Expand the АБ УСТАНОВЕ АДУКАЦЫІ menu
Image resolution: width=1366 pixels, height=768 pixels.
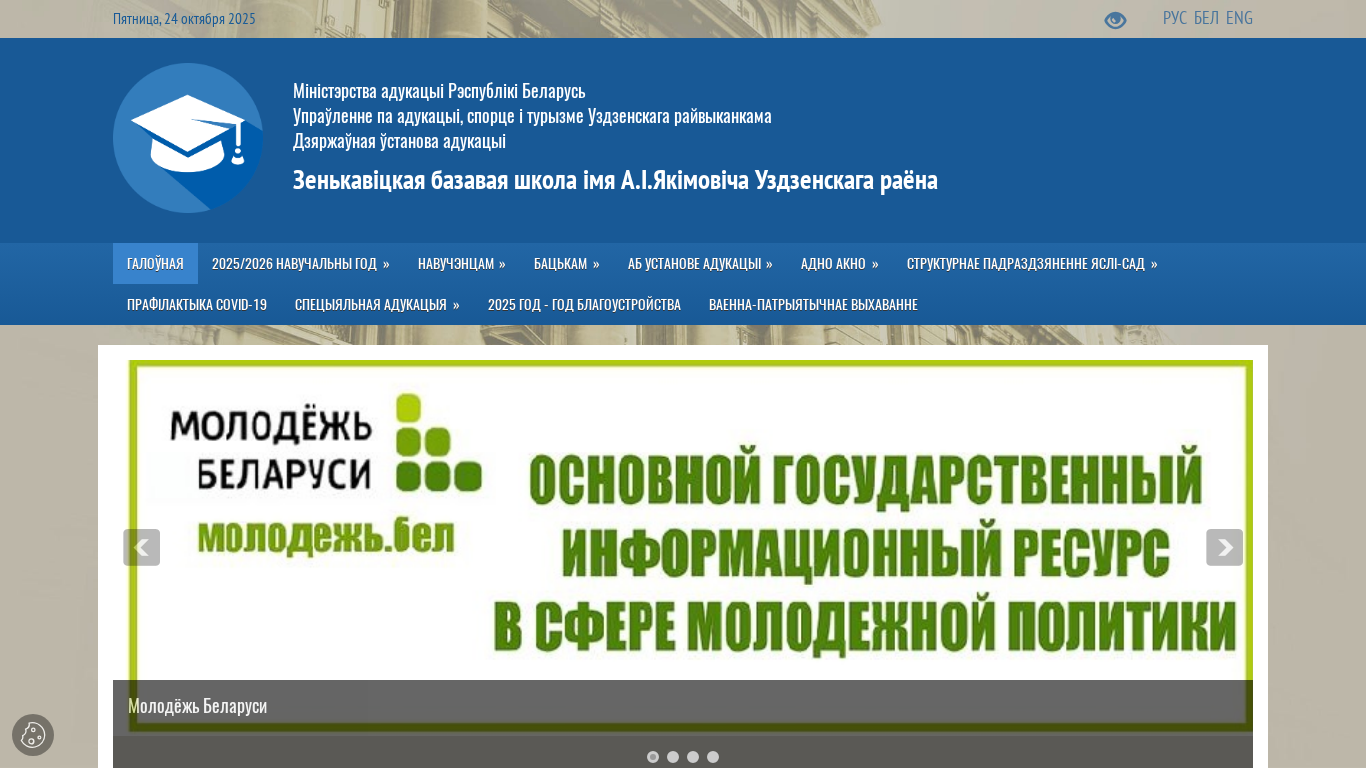click(700, 264)
